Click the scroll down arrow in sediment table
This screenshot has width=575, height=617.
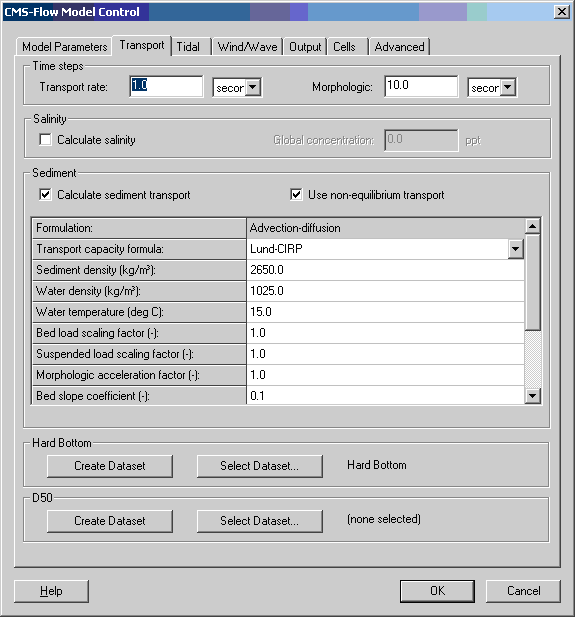[x=532, y=396]
